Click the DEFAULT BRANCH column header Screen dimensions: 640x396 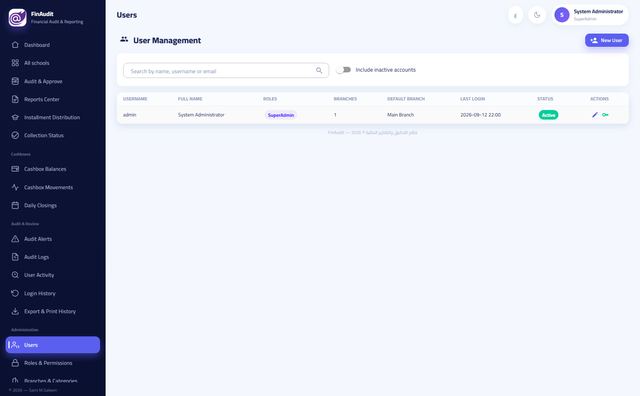(406, 99)
